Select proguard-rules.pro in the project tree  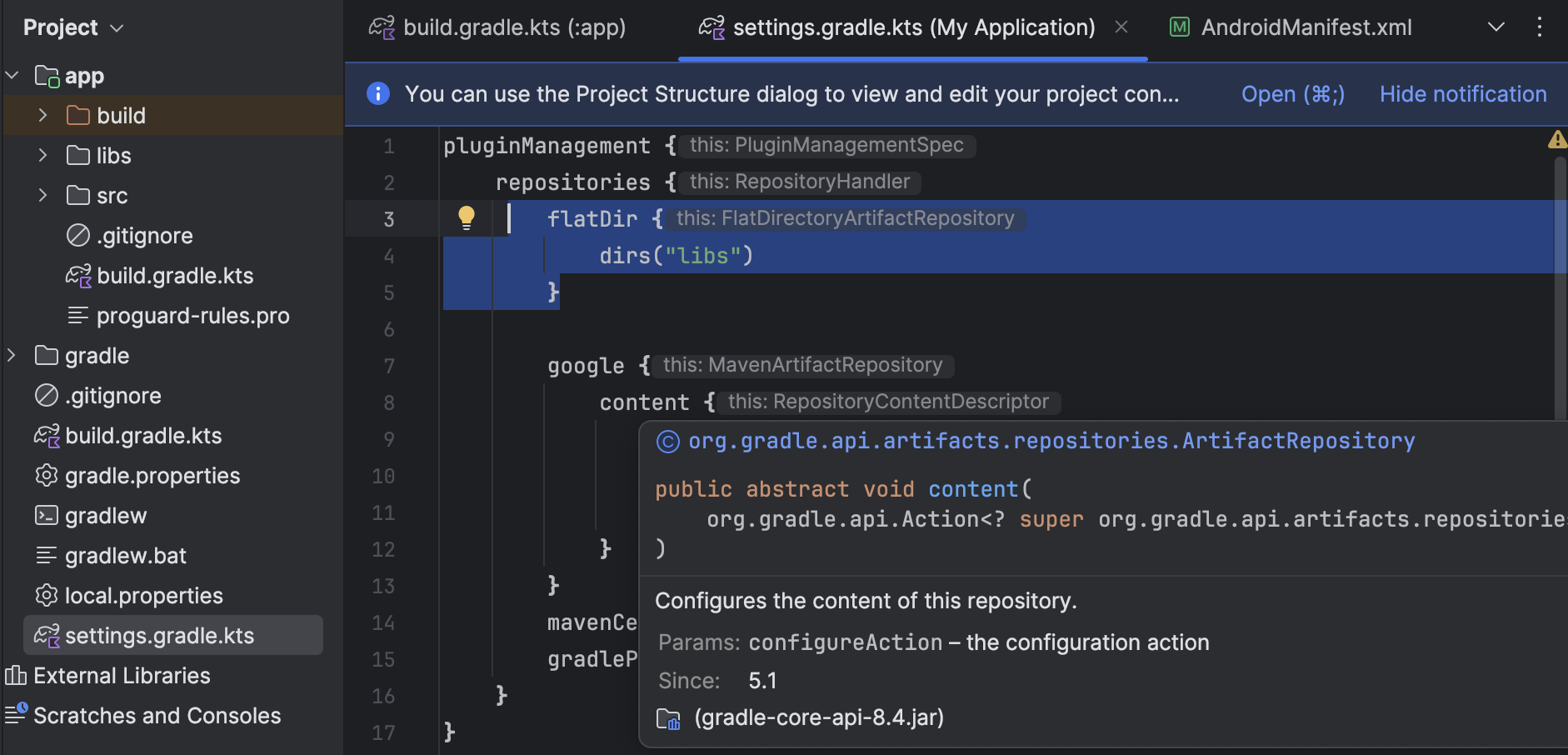pyautogui.click(x=193, y=315)
